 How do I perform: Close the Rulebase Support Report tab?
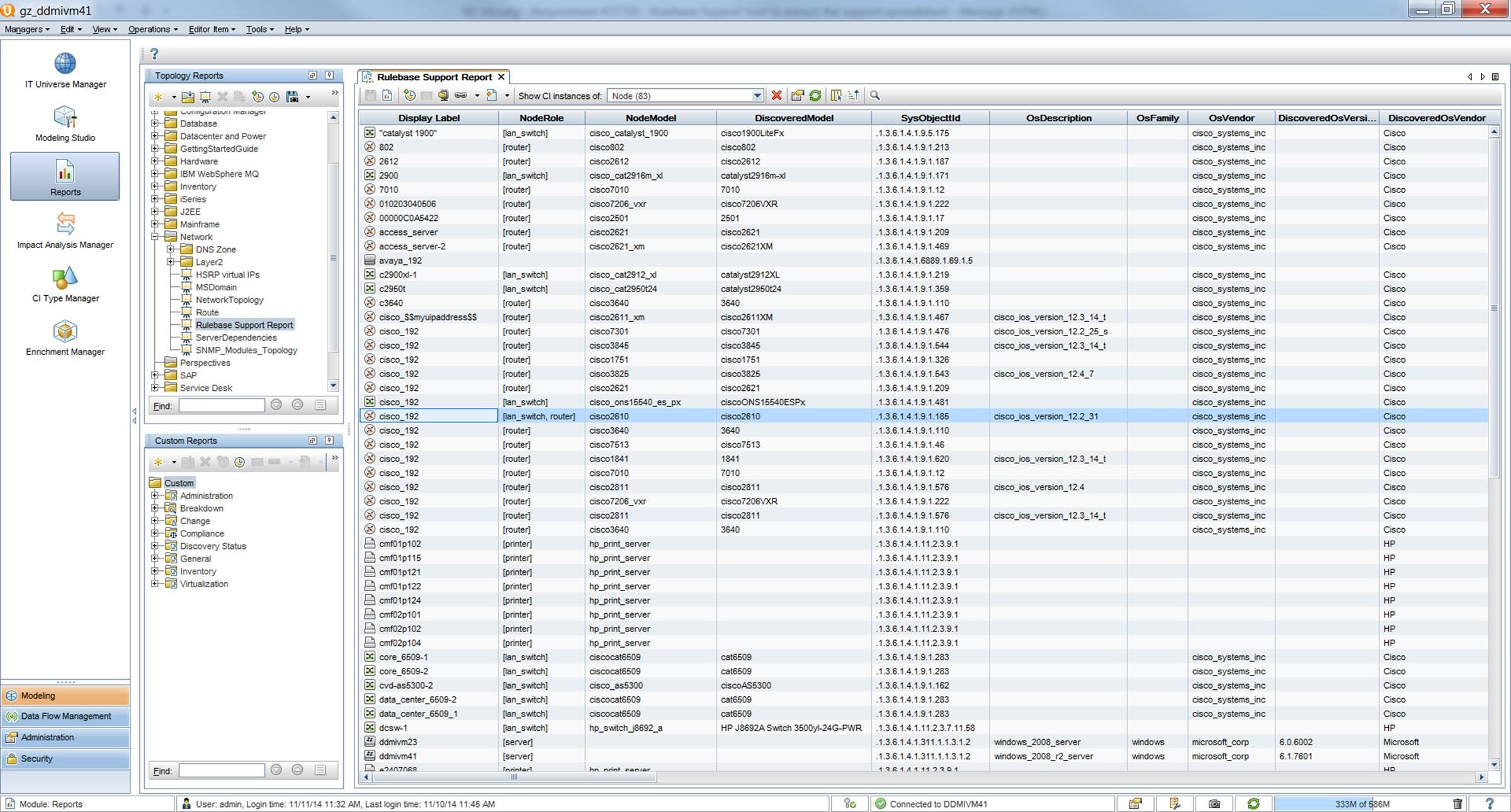point(501,77)
